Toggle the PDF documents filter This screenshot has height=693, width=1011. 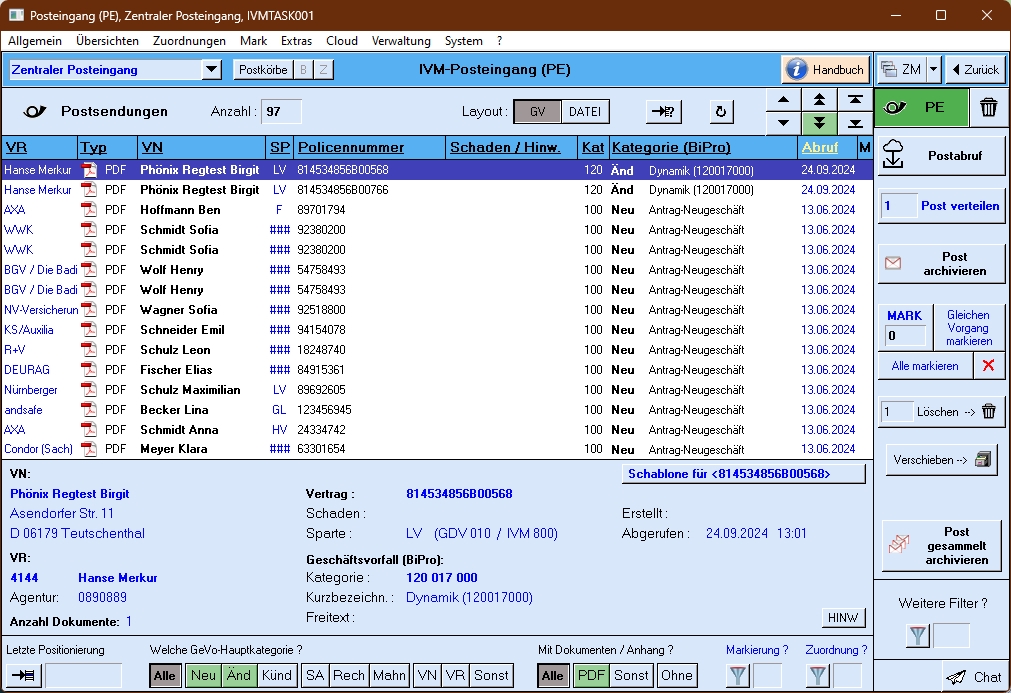point(589,676)
